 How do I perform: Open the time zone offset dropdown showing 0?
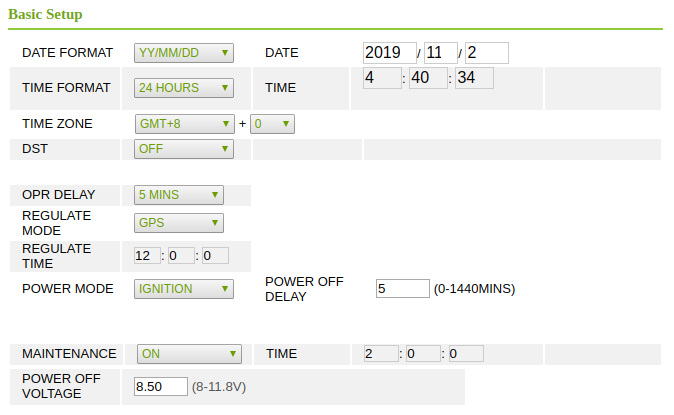point(272,124)
